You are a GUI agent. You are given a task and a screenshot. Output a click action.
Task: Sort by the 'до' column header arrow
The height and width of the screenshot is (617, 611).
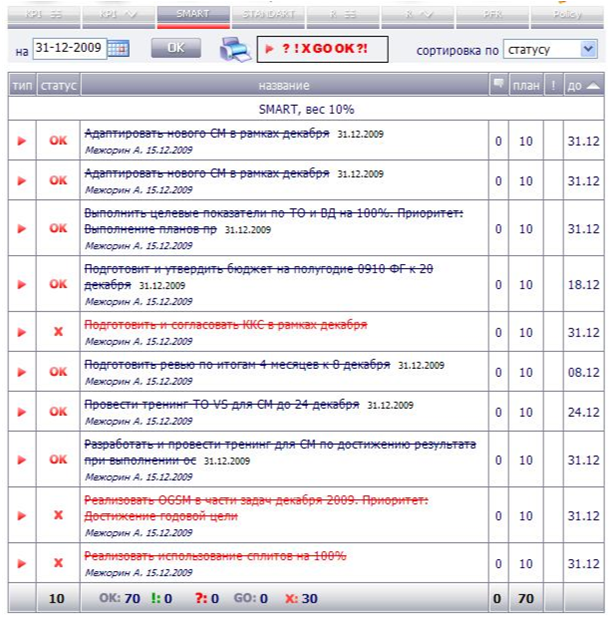[x=593, y=85]
